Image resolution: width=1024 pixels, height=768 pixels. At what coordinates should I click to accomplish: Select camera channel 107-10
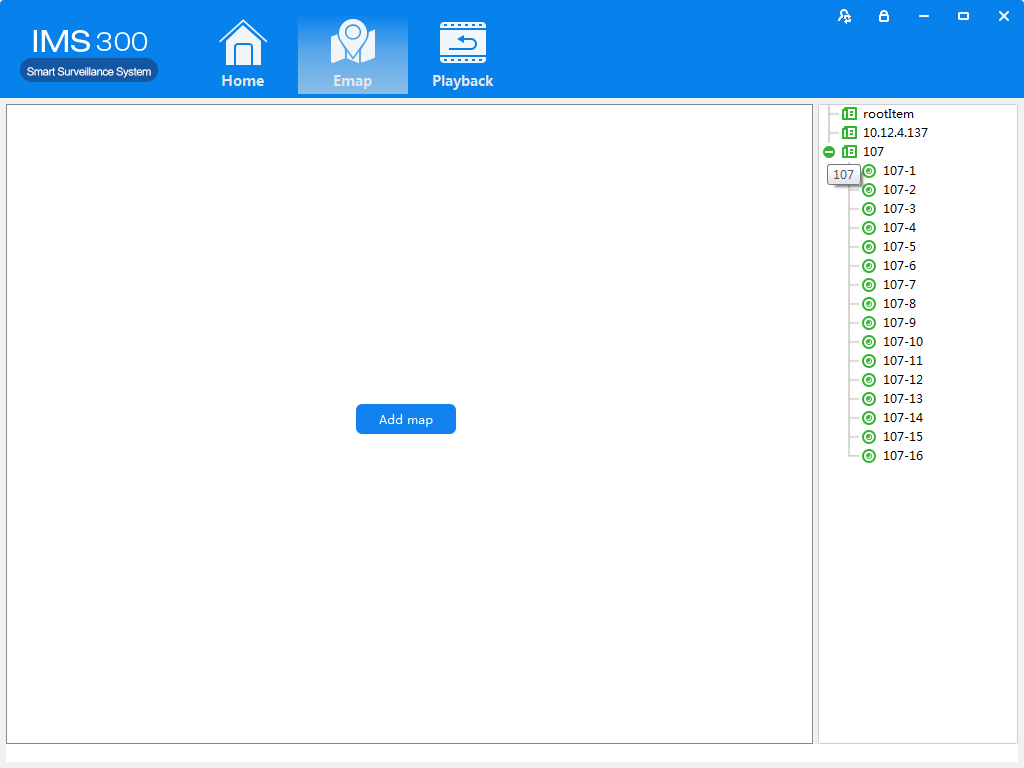(902, 342)
